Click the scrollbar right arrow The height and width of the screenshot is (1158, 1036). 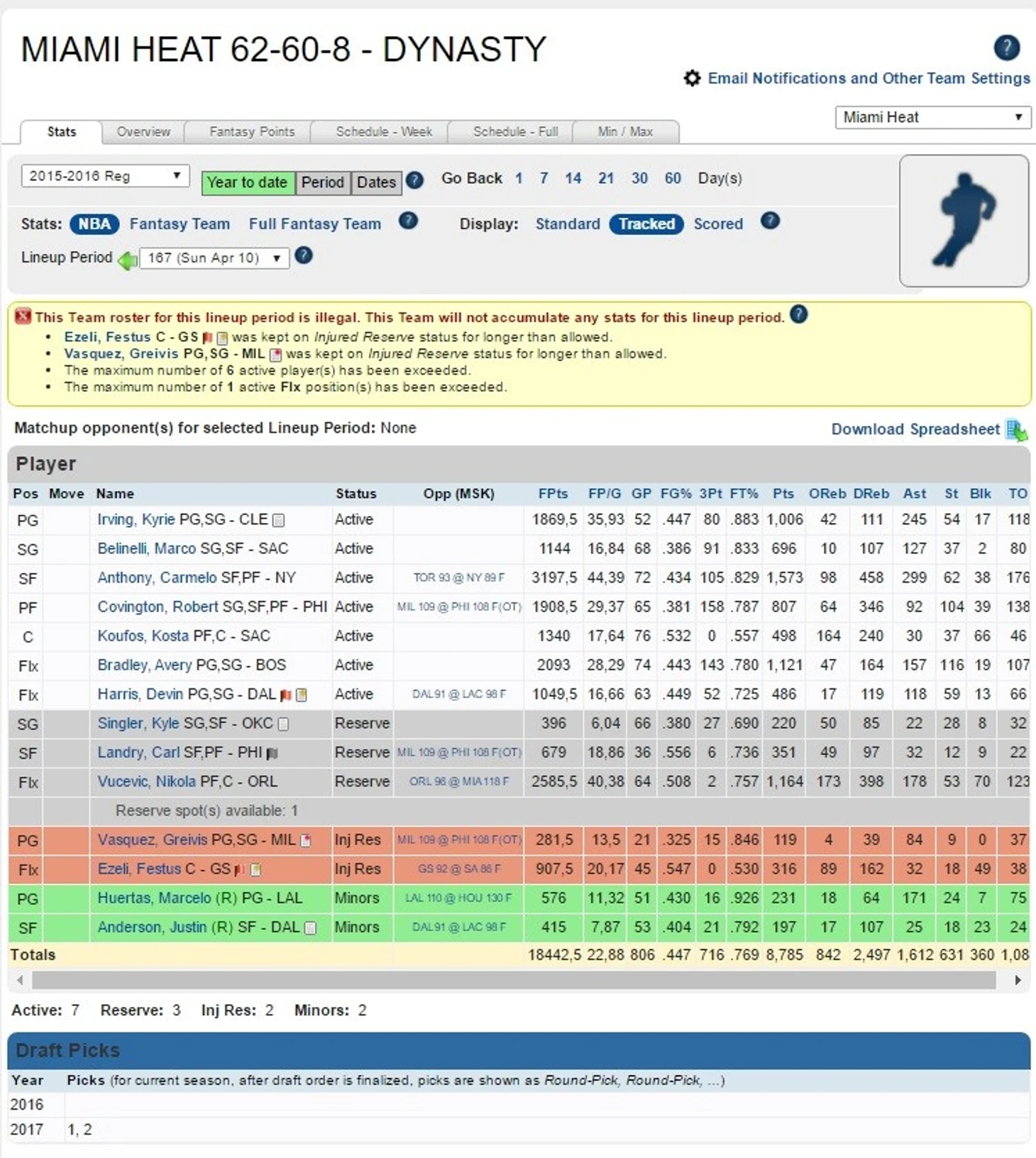1018,981
